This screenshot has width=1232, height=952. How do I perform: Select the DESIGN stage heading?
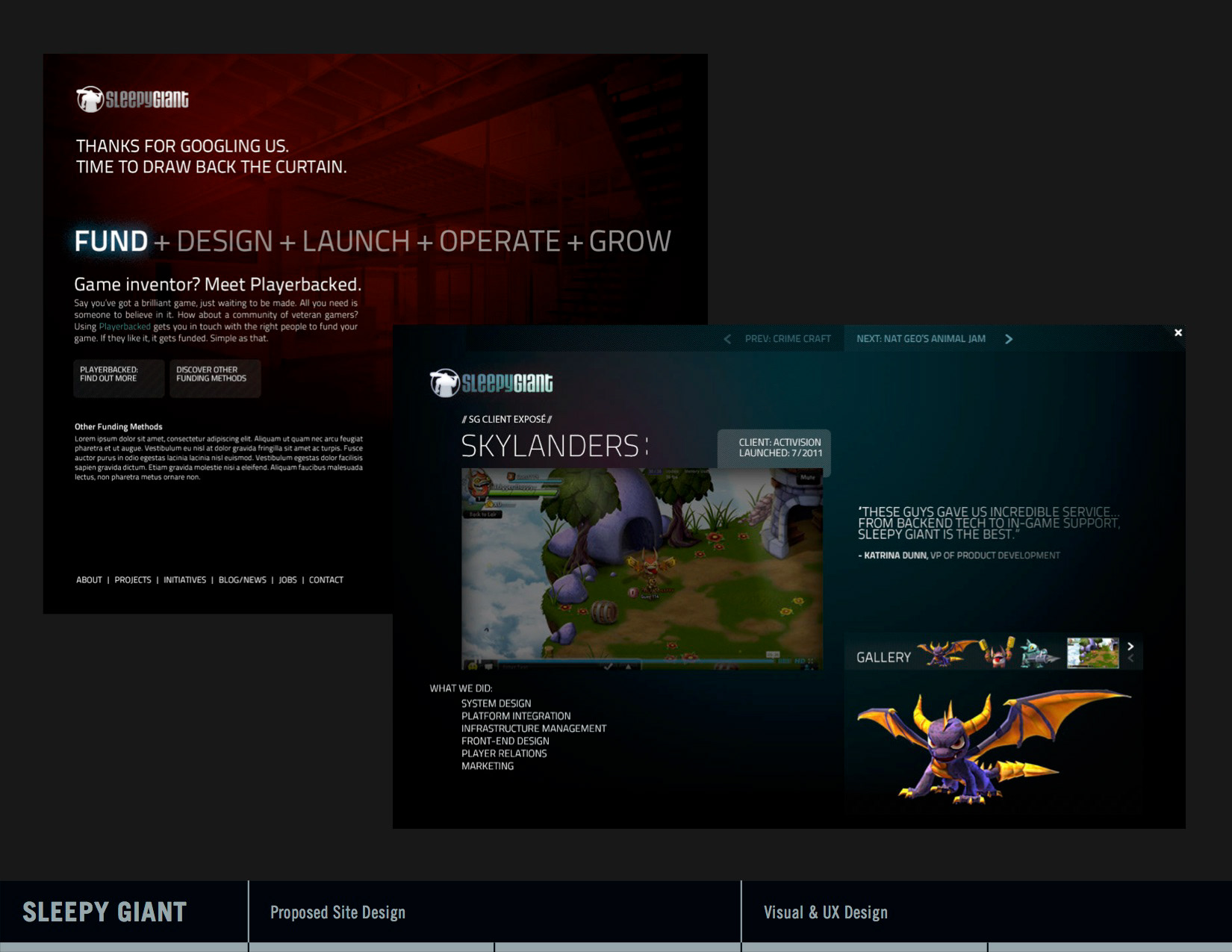pyautogui.click(x=225, y=241)
